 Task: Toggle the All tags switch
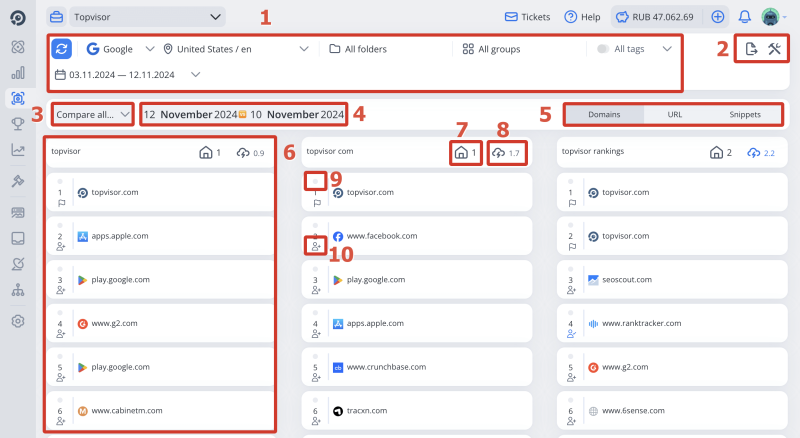click(x=603, y=49)
